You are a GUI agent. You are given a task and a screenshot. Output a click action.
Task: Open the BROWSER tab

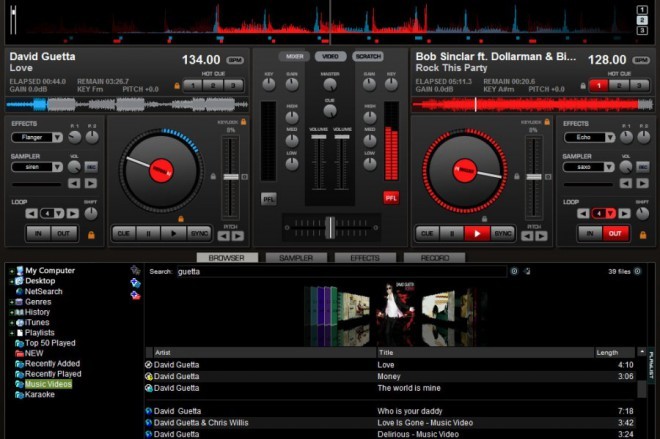227,258
